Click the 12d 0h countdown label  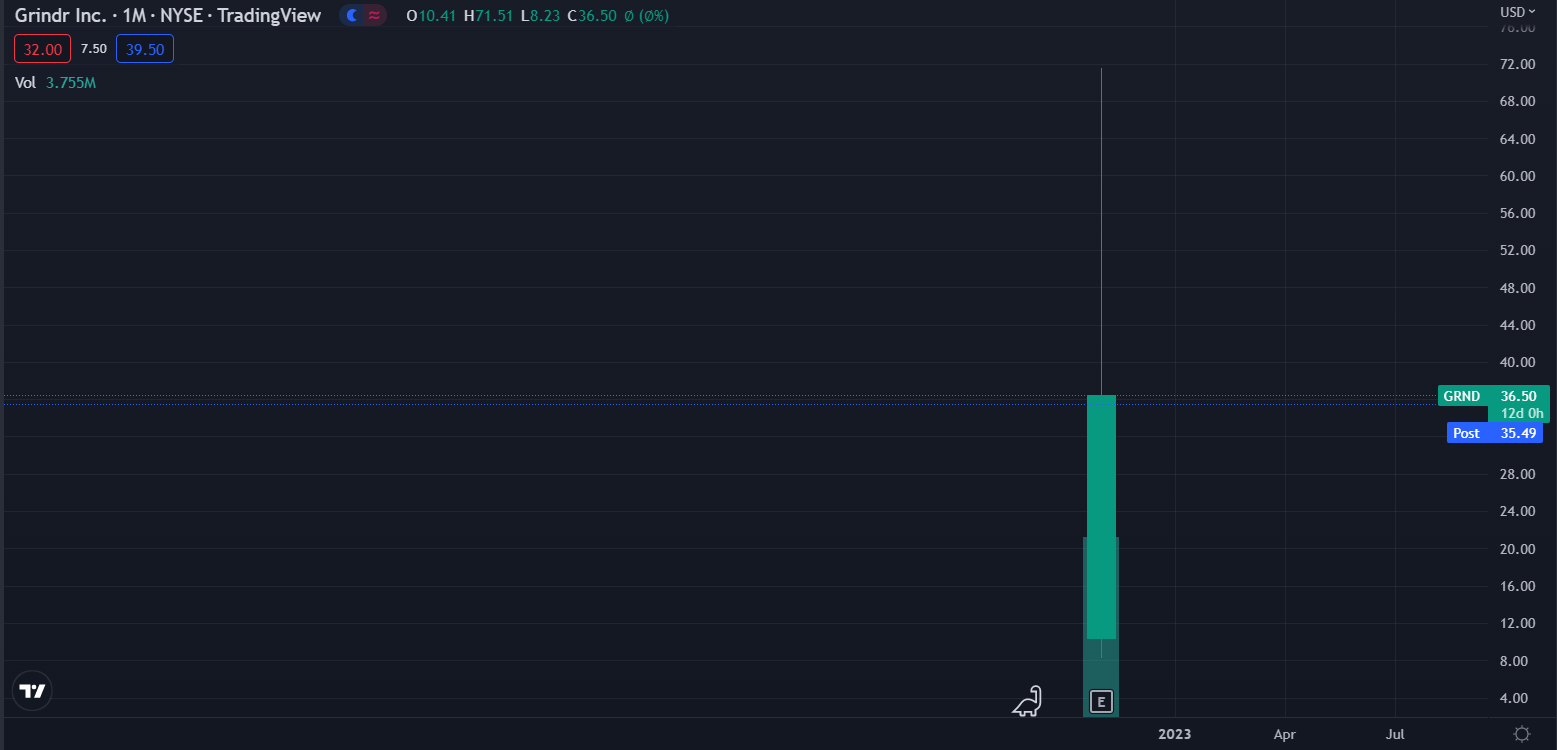coord(1520,413)
